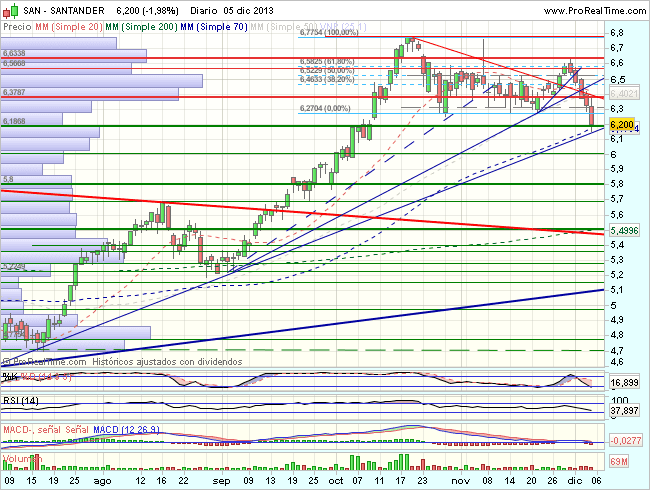Image resolution: width=650 pixels, height=490 pixels.
Task: Click the grey '6,4021' price tag
Action: [624, 94]
